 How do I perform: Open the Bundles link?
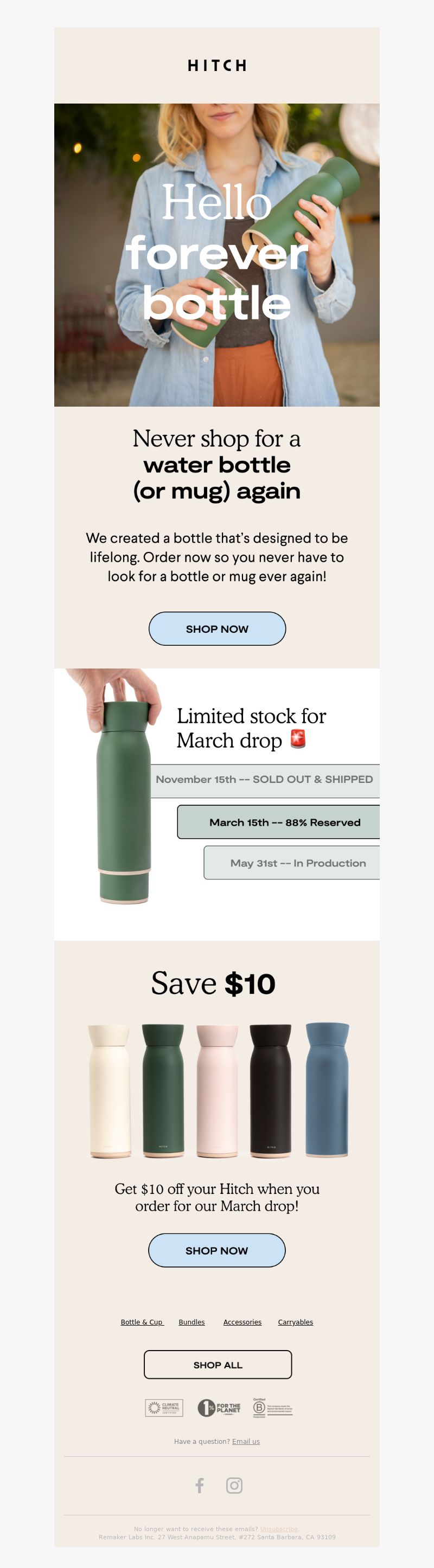pyautogui.click(x=192, y=1322)
